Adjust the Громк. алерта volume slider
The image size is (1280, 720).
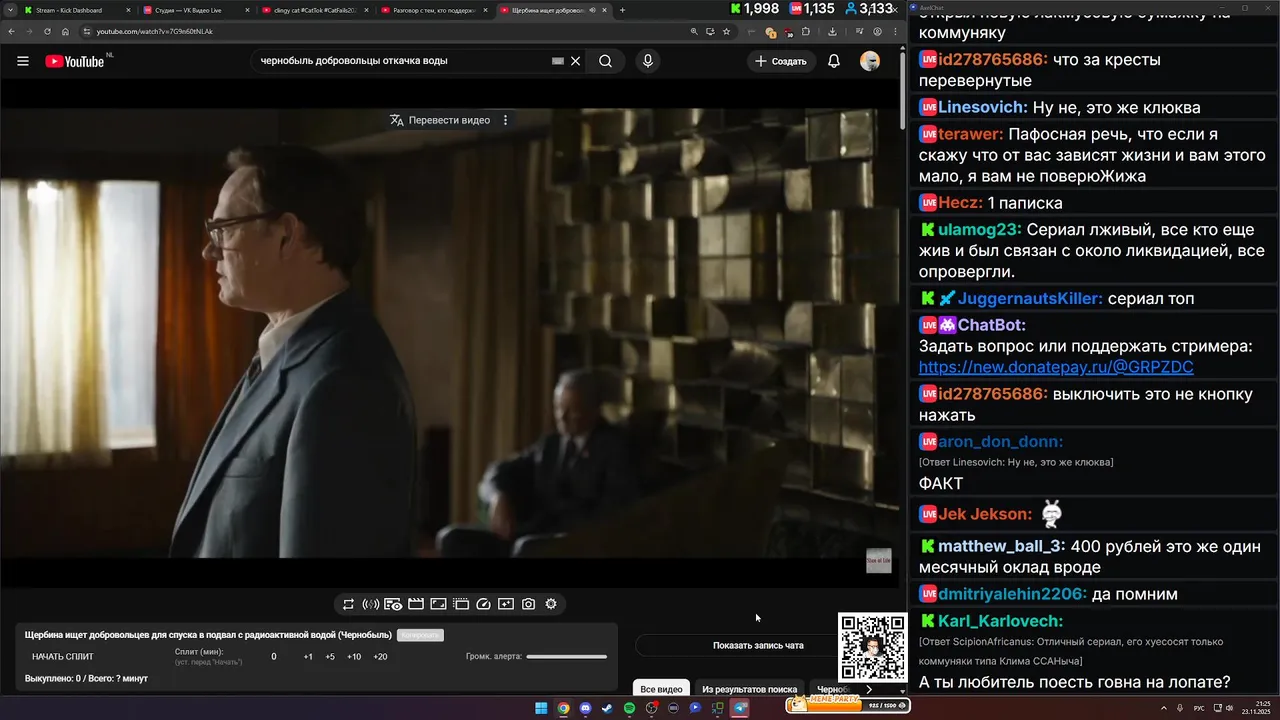click(567, 657)
